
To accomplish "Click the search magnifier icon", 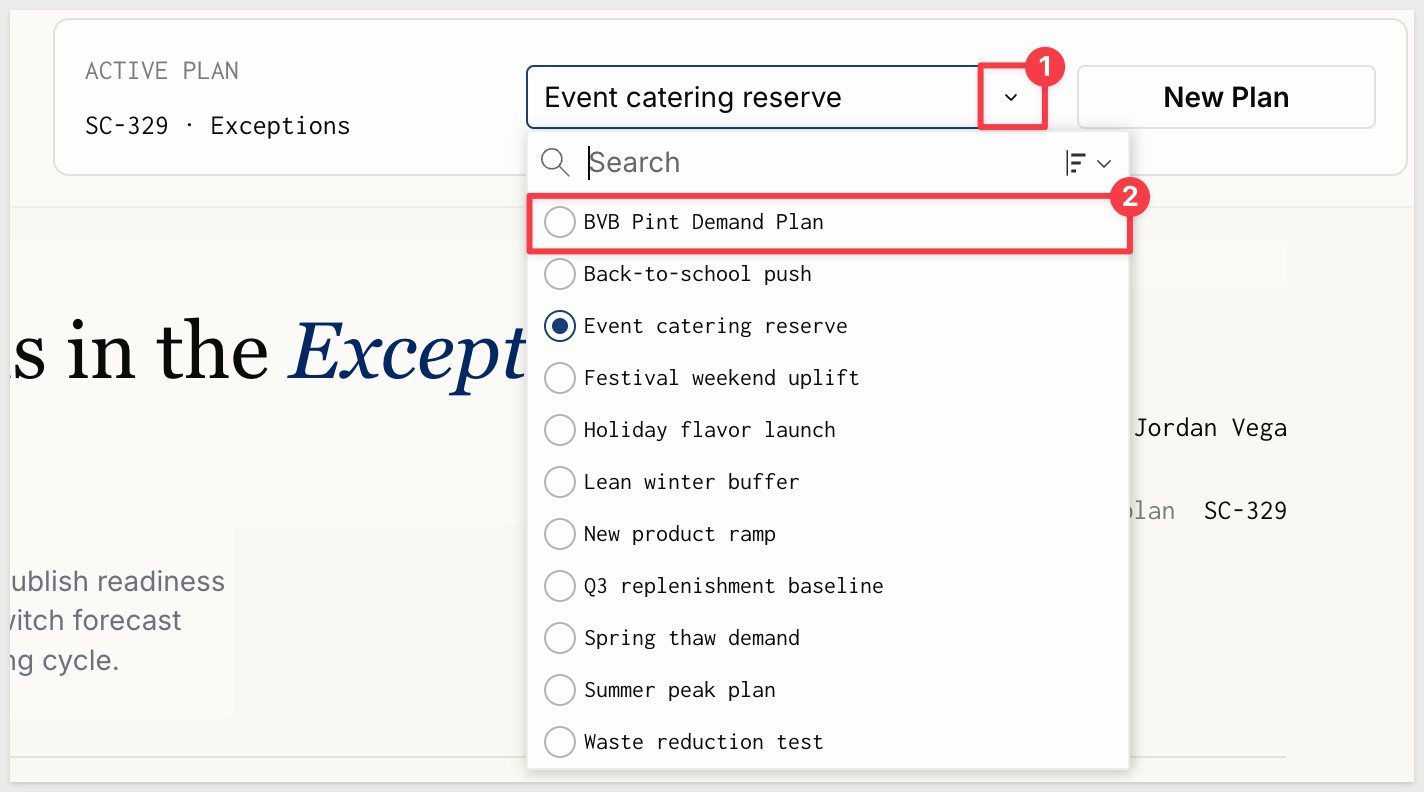I will coord(554,162).
